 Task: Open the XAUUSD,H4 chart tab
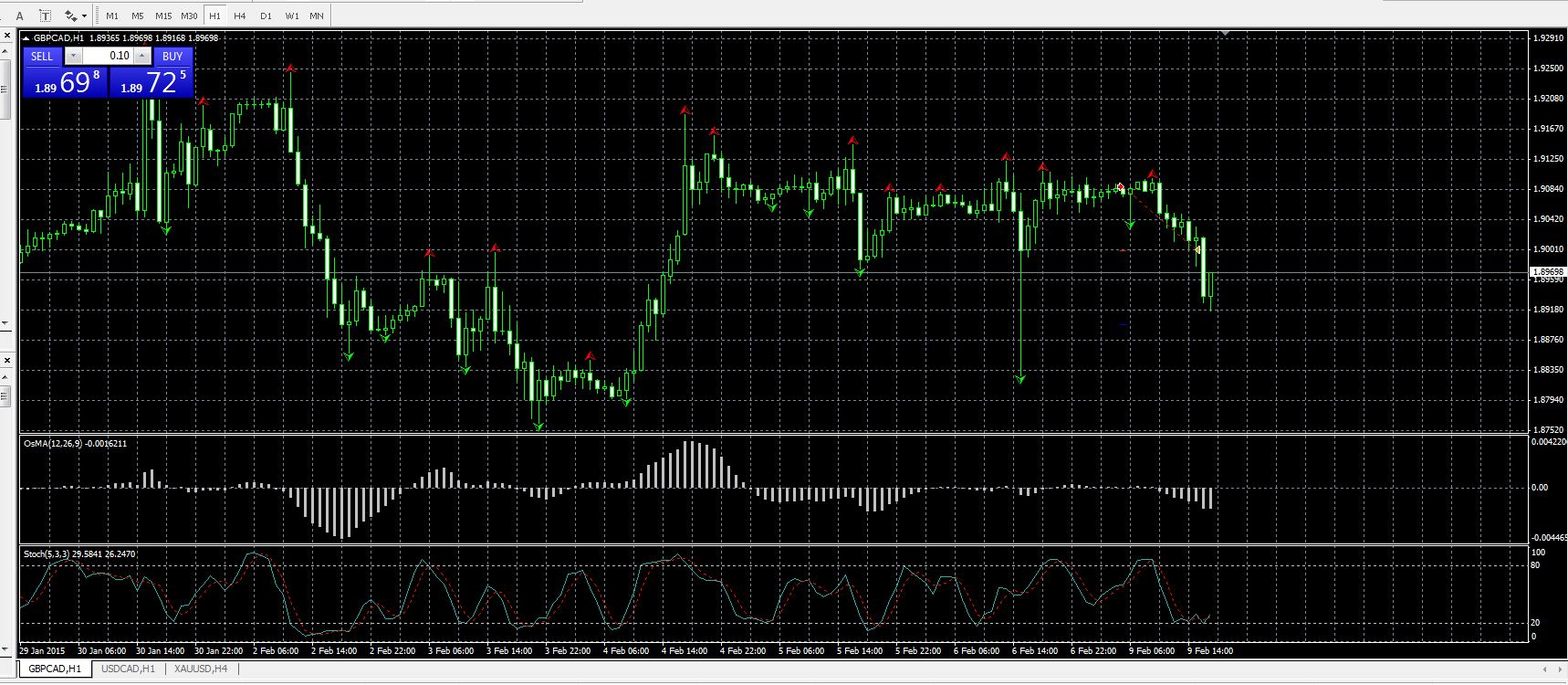point(201,669)
